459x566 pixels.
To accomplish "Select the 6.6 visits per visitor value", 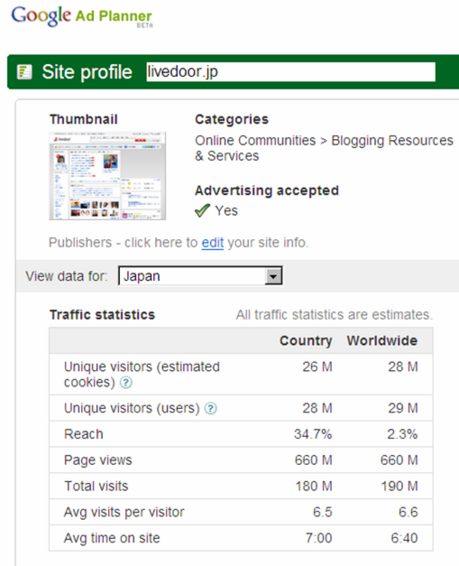I will [x=408, y=512].
